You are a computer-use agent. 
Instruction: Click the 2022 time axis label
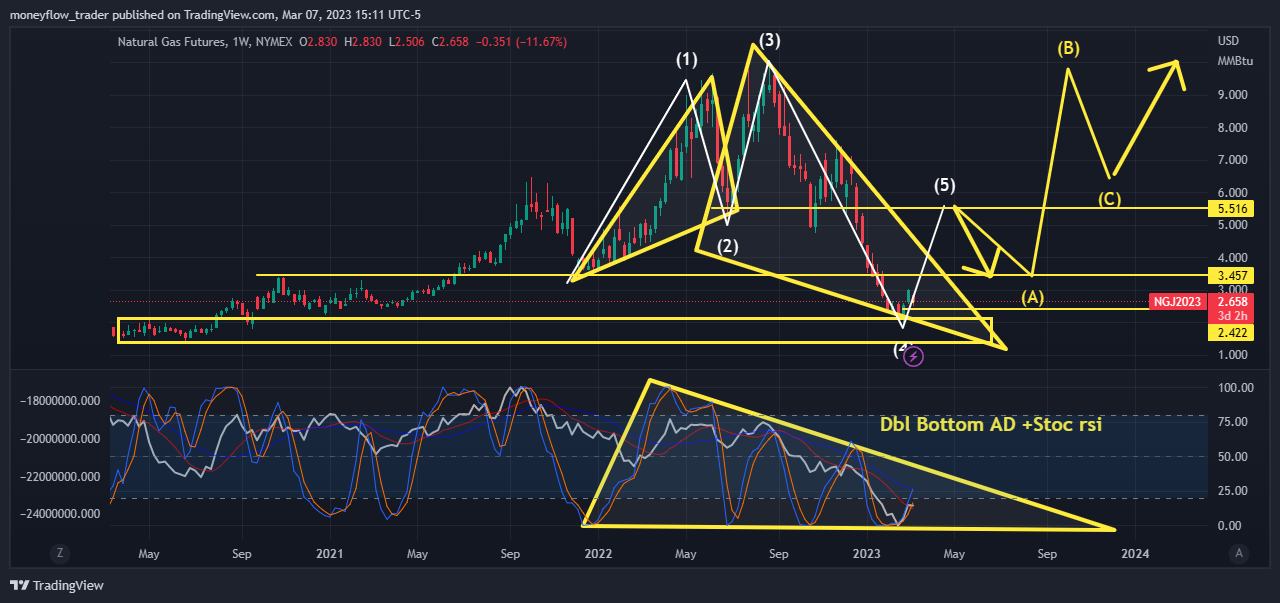click(598, 553)
